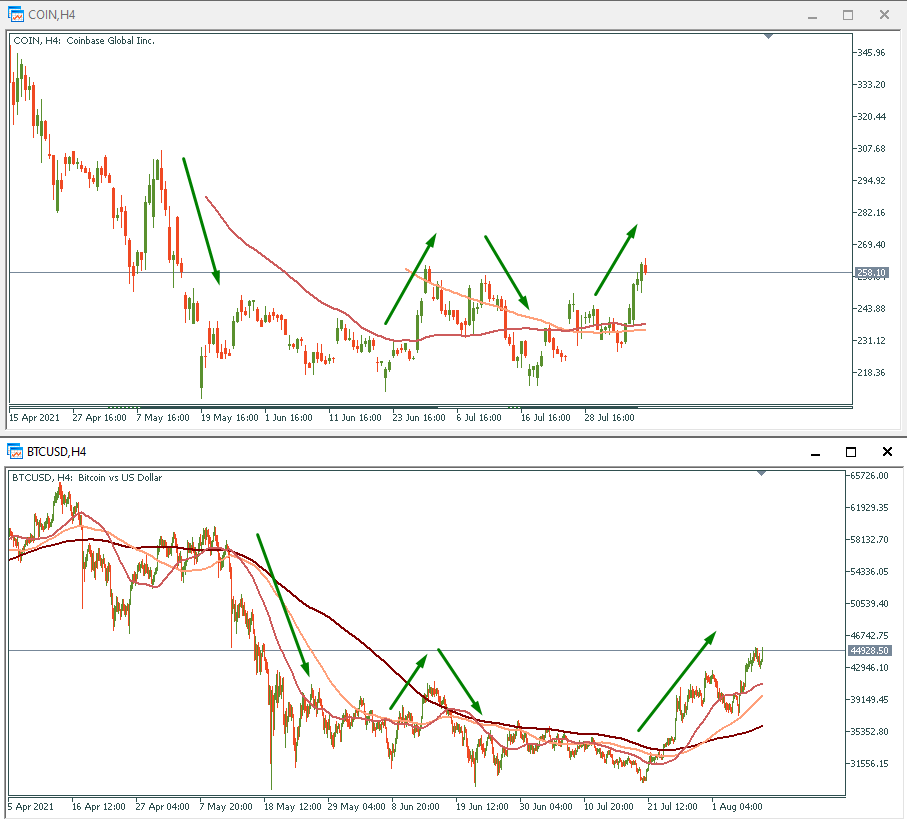This screenshot has height=821, width=907.
Task: Close the BTCUSD, H4 chart window
Action: (x=886, y=451)
